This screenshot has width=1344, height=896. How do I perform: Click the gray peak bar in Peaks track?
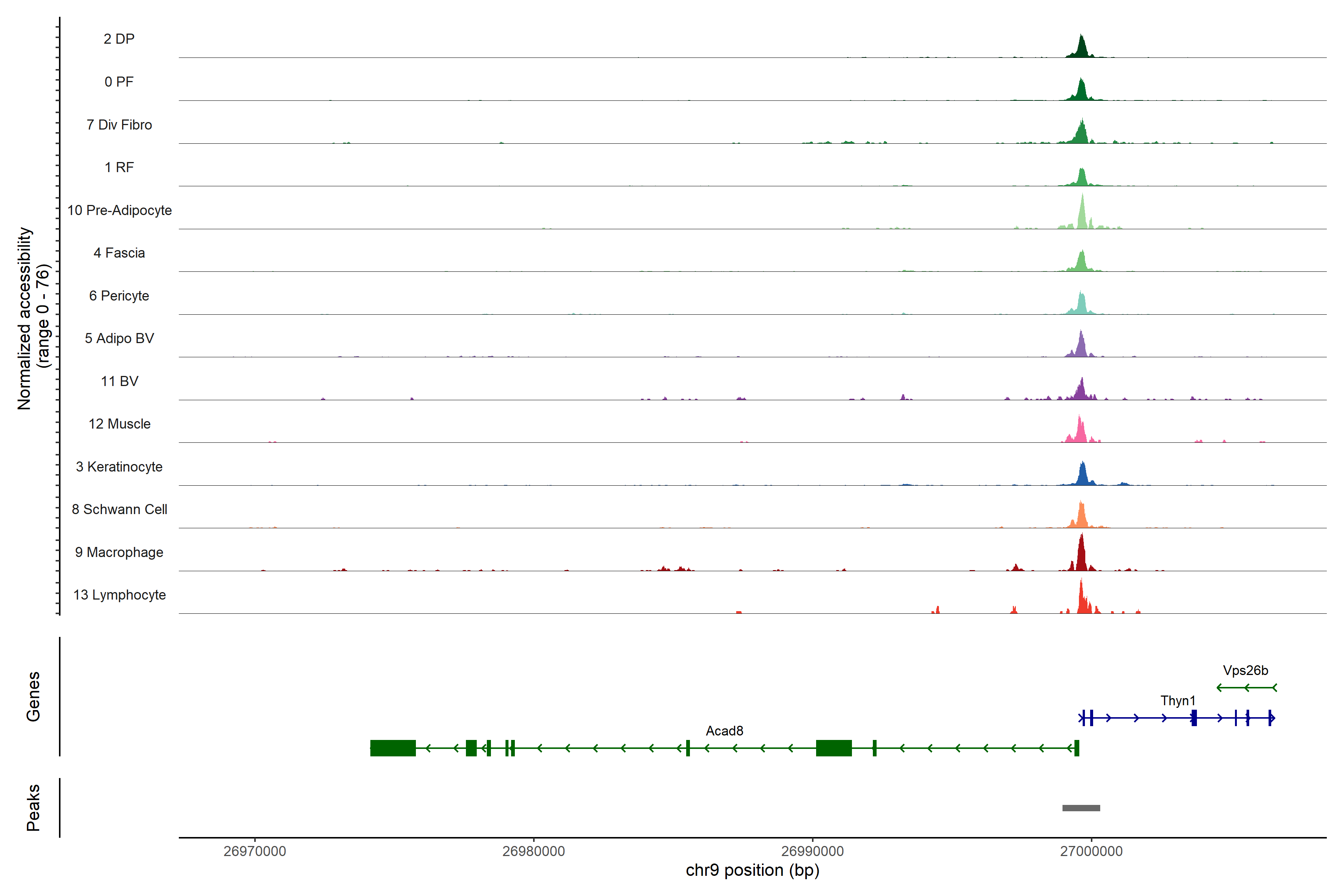(x=1080, y=808)
